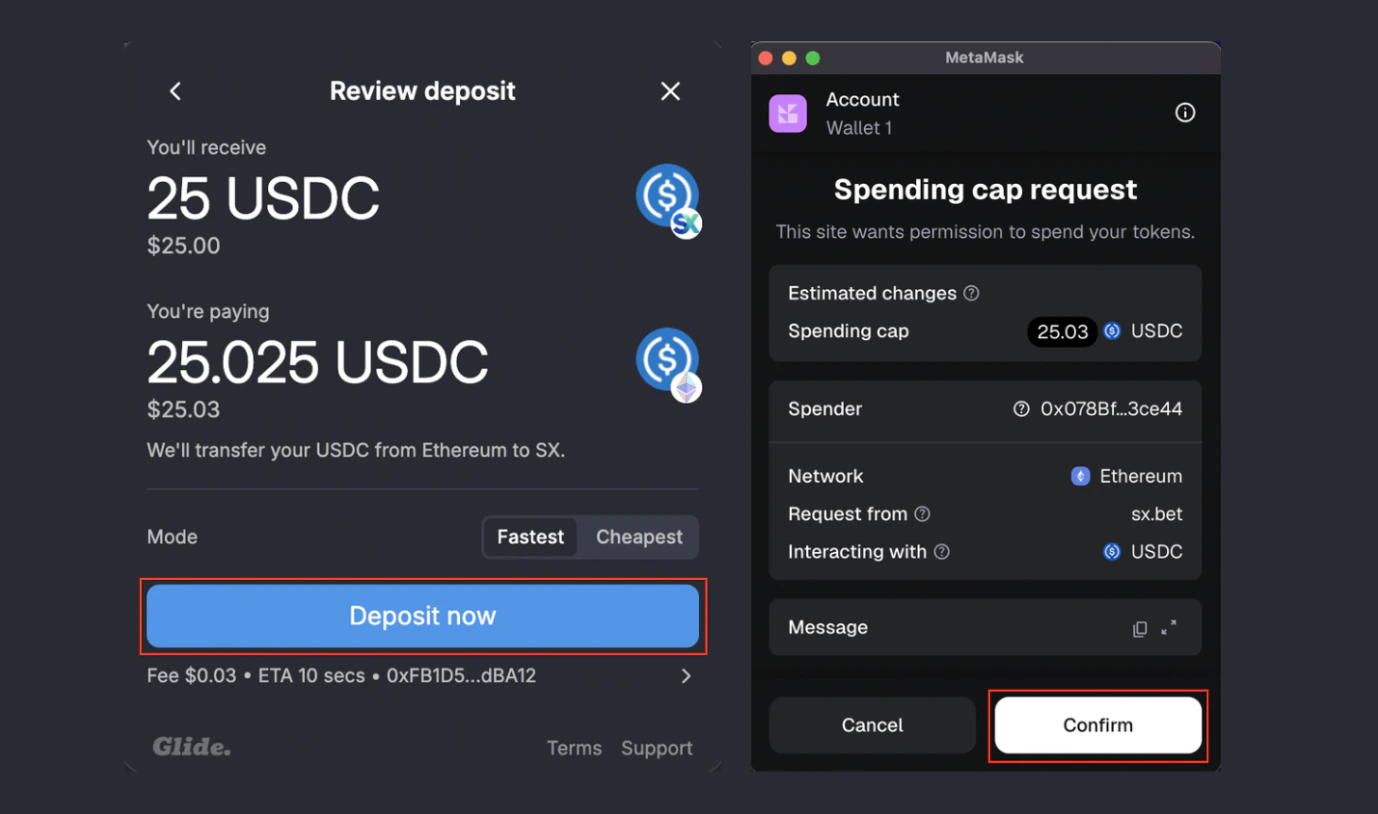Image resolution: width=1378 pixels, height=814 pixels.
Task: Click the $25.00 receive value
Action: tap(183, 245)
